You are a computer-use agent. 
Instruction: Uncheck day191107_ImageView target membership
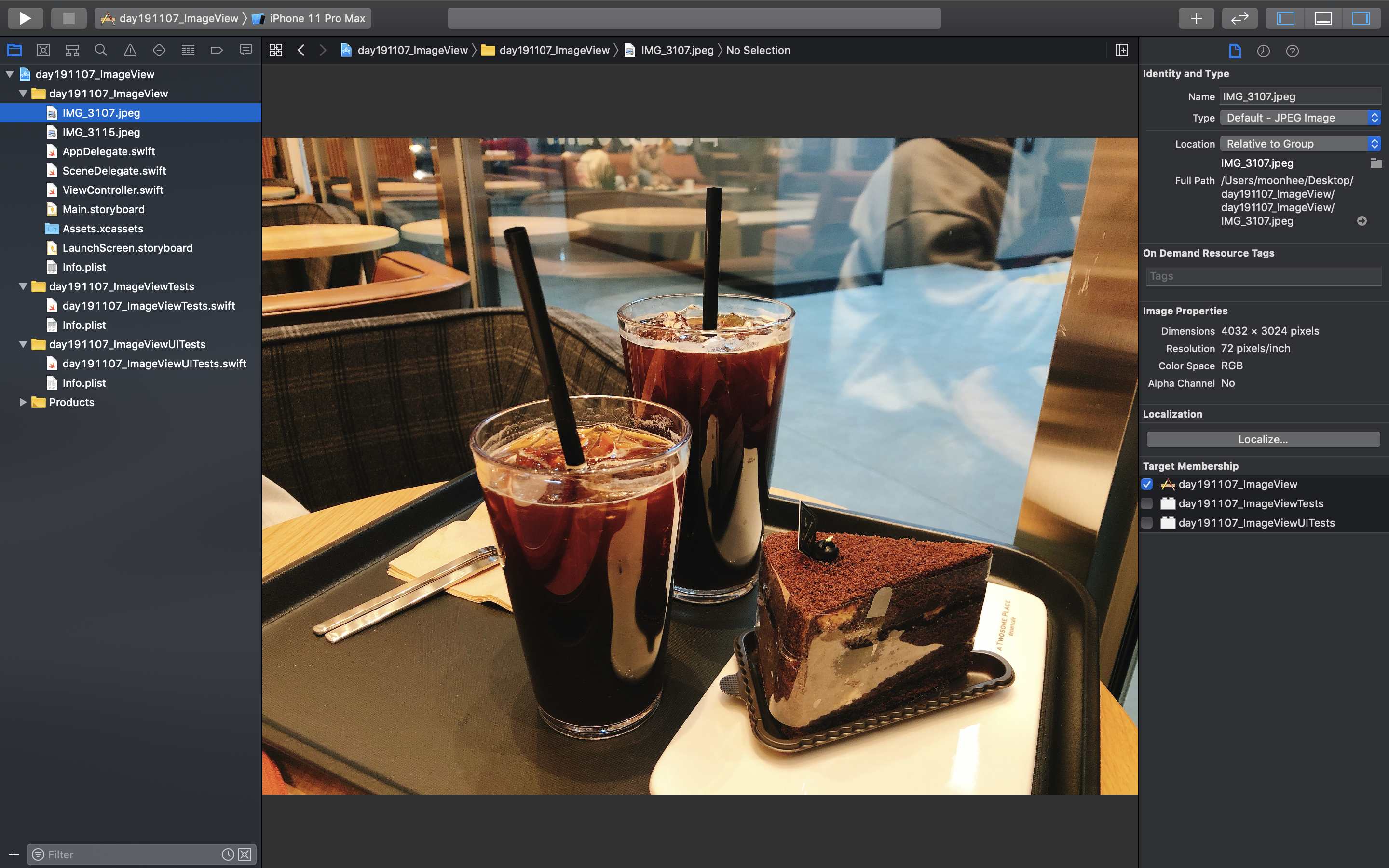[x=1147, y=484]
